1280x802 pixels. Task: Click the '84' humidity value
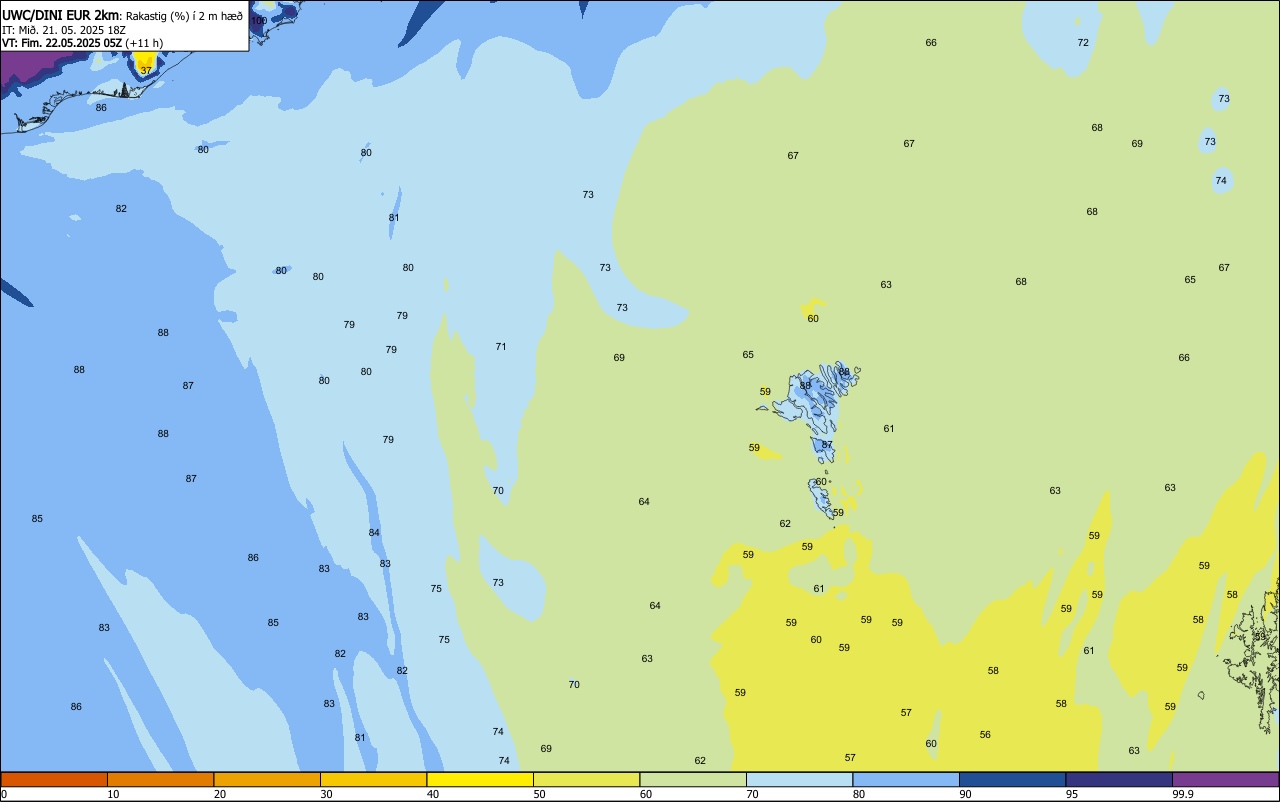tap(374, 533)
